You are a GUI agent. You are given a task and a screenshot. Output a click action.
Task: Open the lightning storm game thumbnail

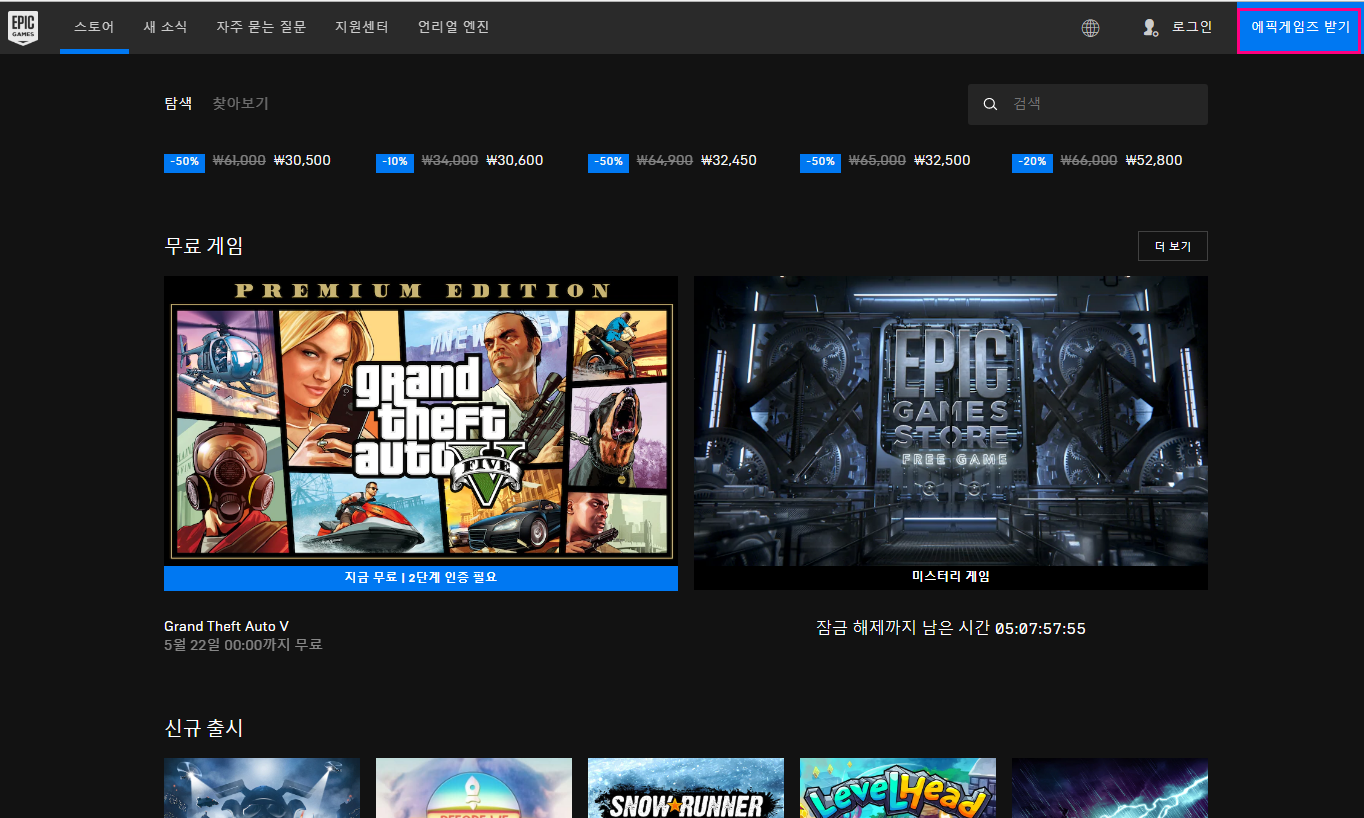[1110, 788]
